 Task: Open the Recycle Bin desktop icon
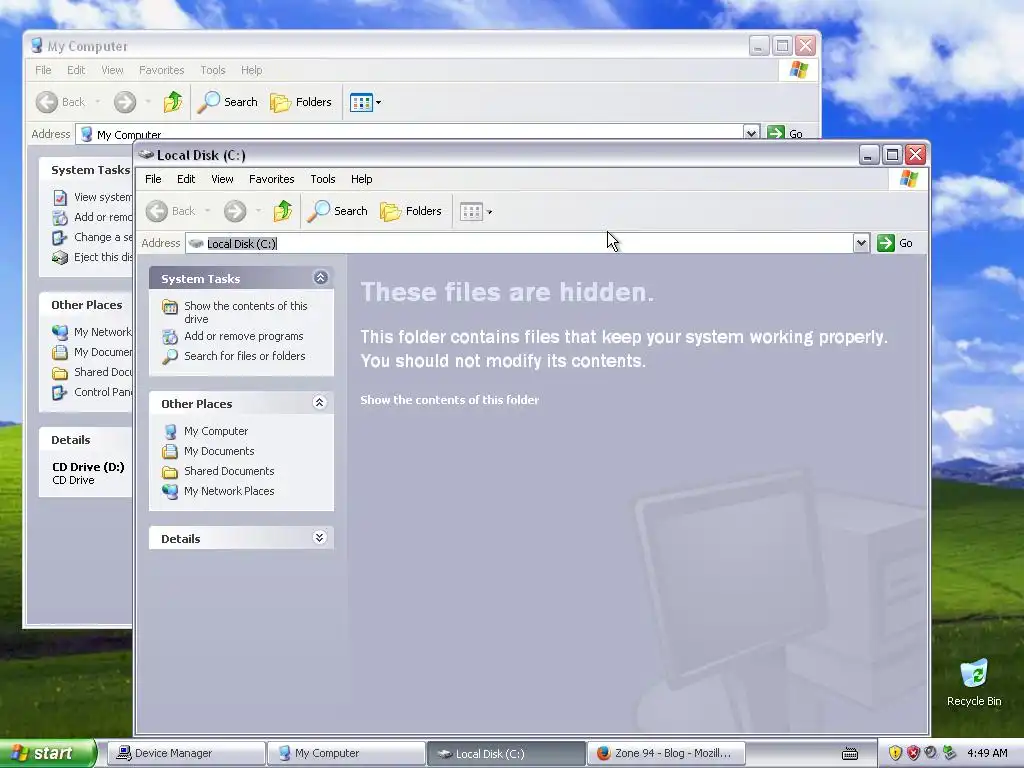[x=974, y=682]
